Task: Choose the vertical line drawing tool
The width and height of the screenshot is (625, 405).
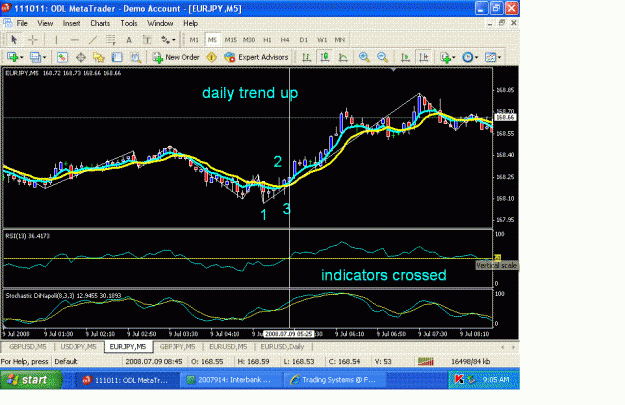Action: (x=56, y=39)
